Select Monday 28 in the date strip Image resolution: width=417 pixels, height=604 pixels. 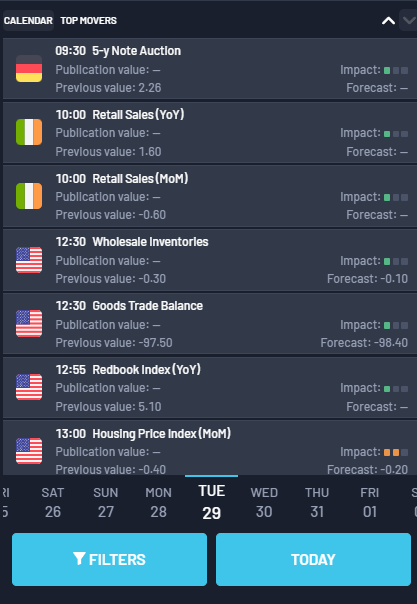tap(159, 502)
